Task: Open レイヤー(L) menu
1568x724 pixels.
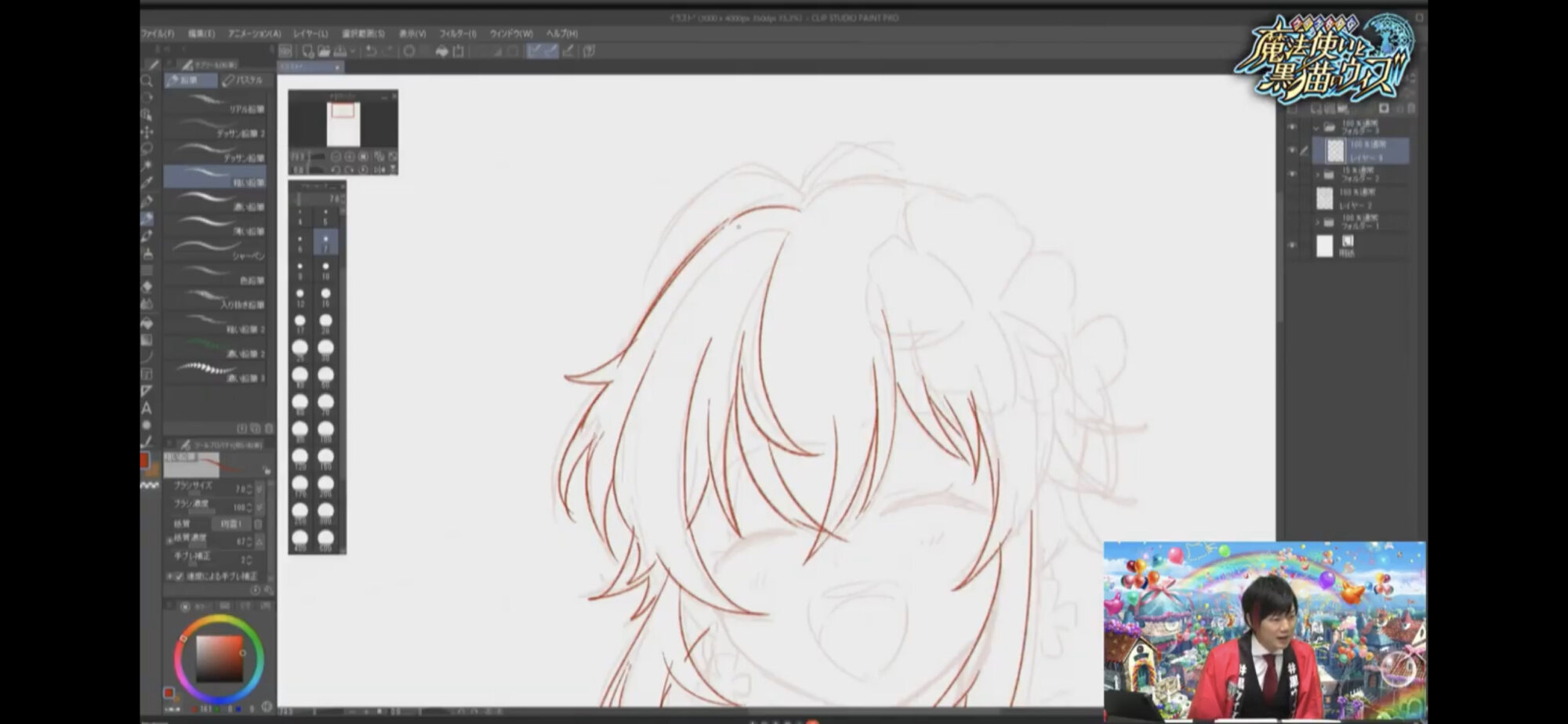Action: (x=311, y=34)
